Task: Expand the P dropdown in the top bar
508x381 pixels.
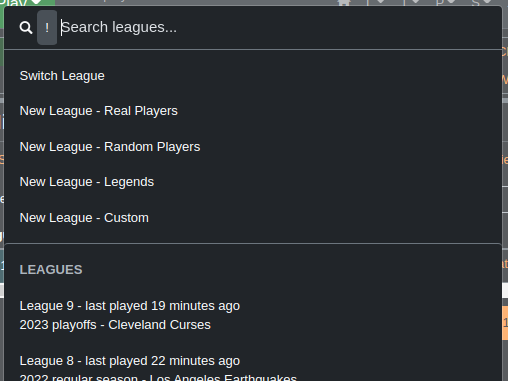Action: 445,3
